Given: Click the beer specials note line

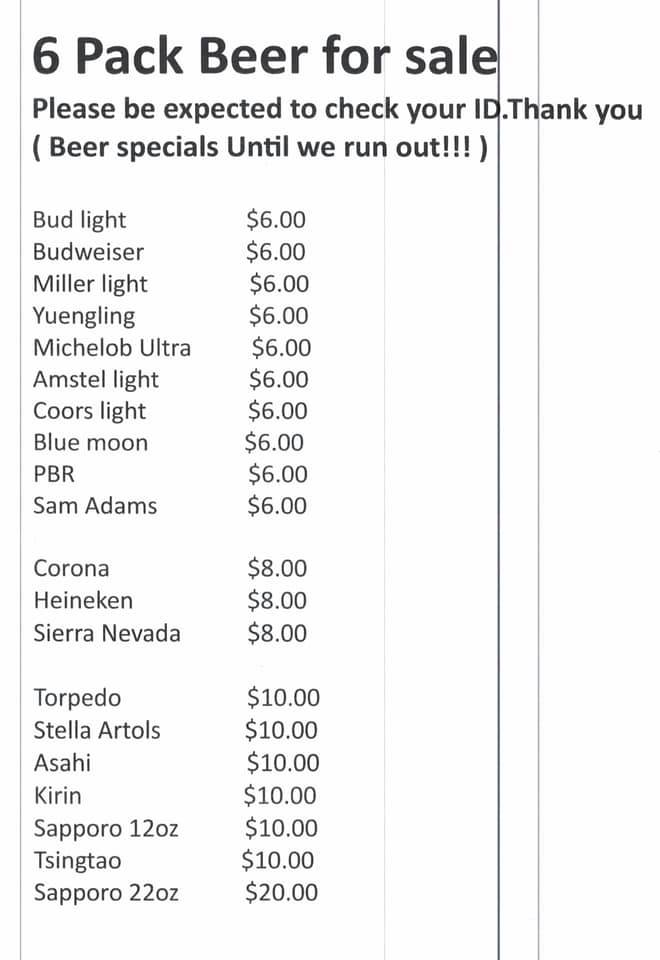Looking at the screenshot, I should [x=260, y=147].
